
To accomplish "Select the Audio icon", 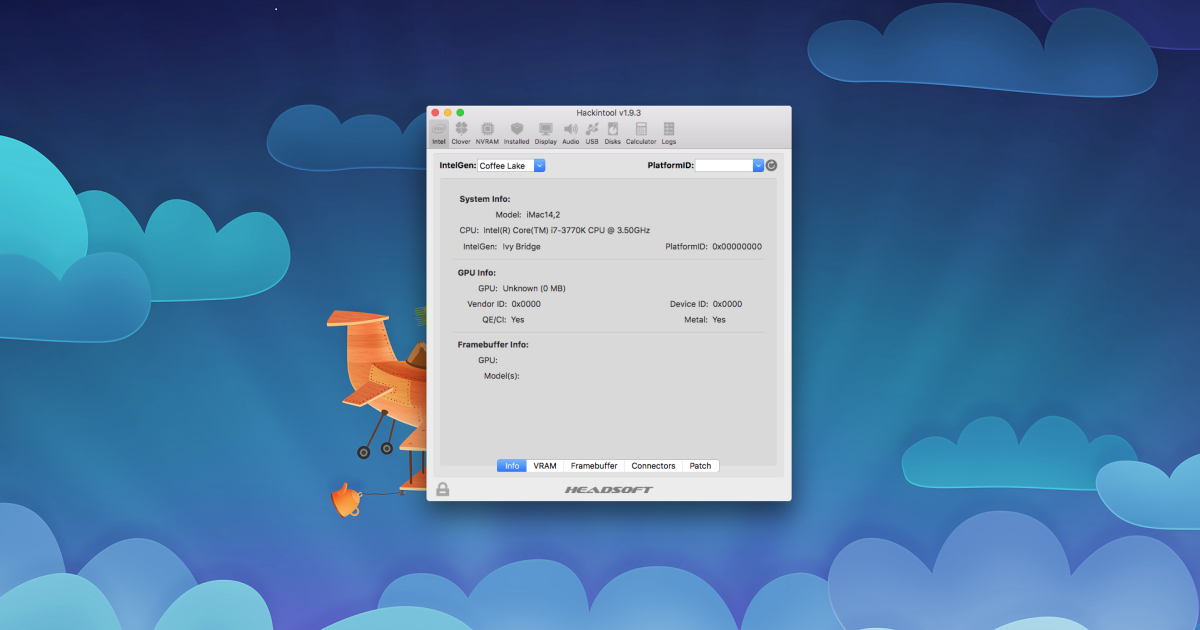I will [570, 130].
